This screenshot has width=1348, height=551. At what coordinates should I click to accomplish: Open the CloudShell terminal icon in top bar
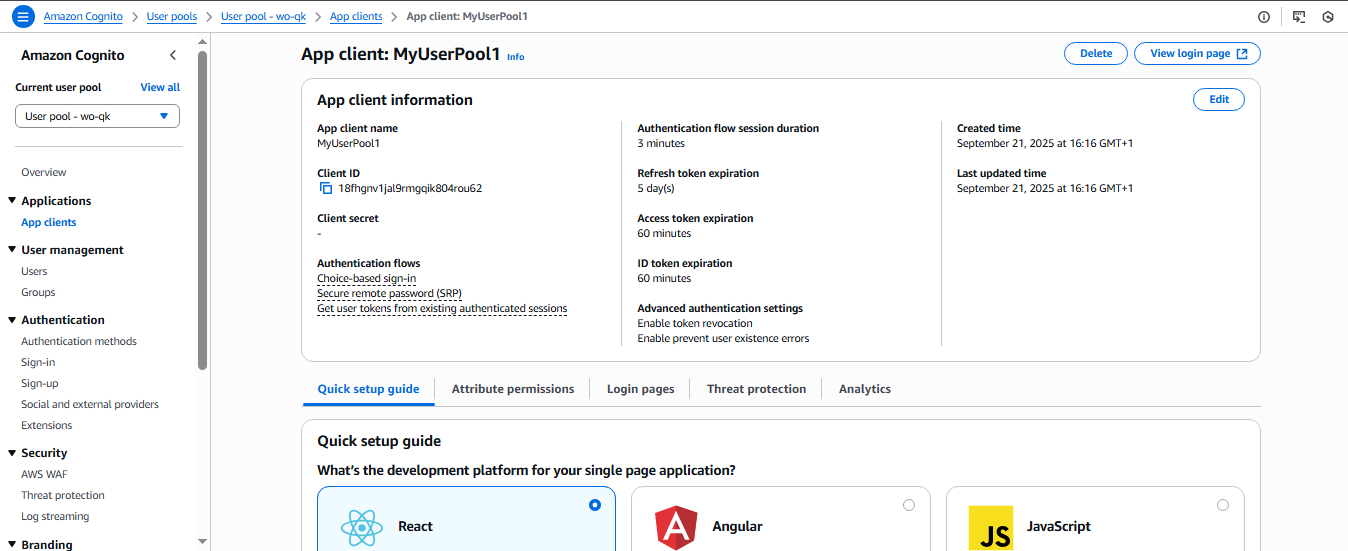click(x=1299, y=17)
